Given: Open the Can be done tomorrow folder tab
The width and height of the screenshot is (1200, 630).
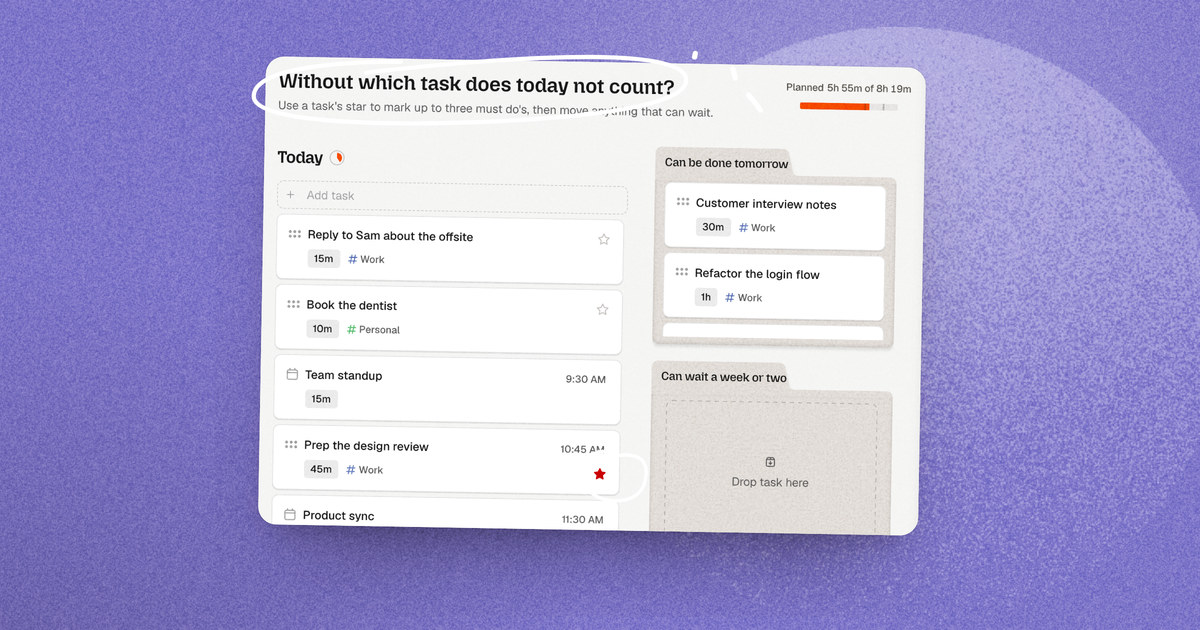Looking at the screenshot, I should click(727, 163).
